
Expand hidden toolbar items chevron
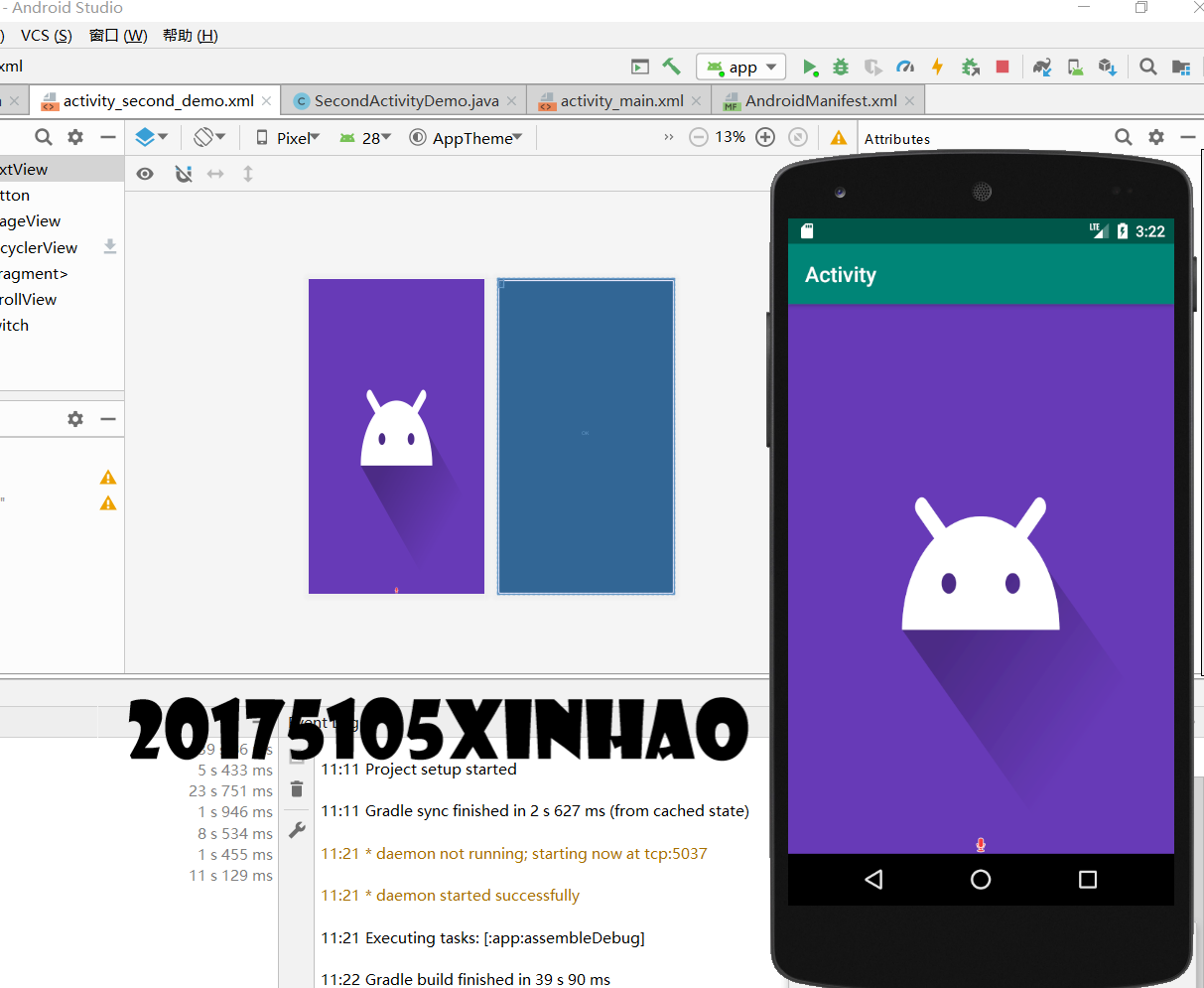(x=668, y=137)
